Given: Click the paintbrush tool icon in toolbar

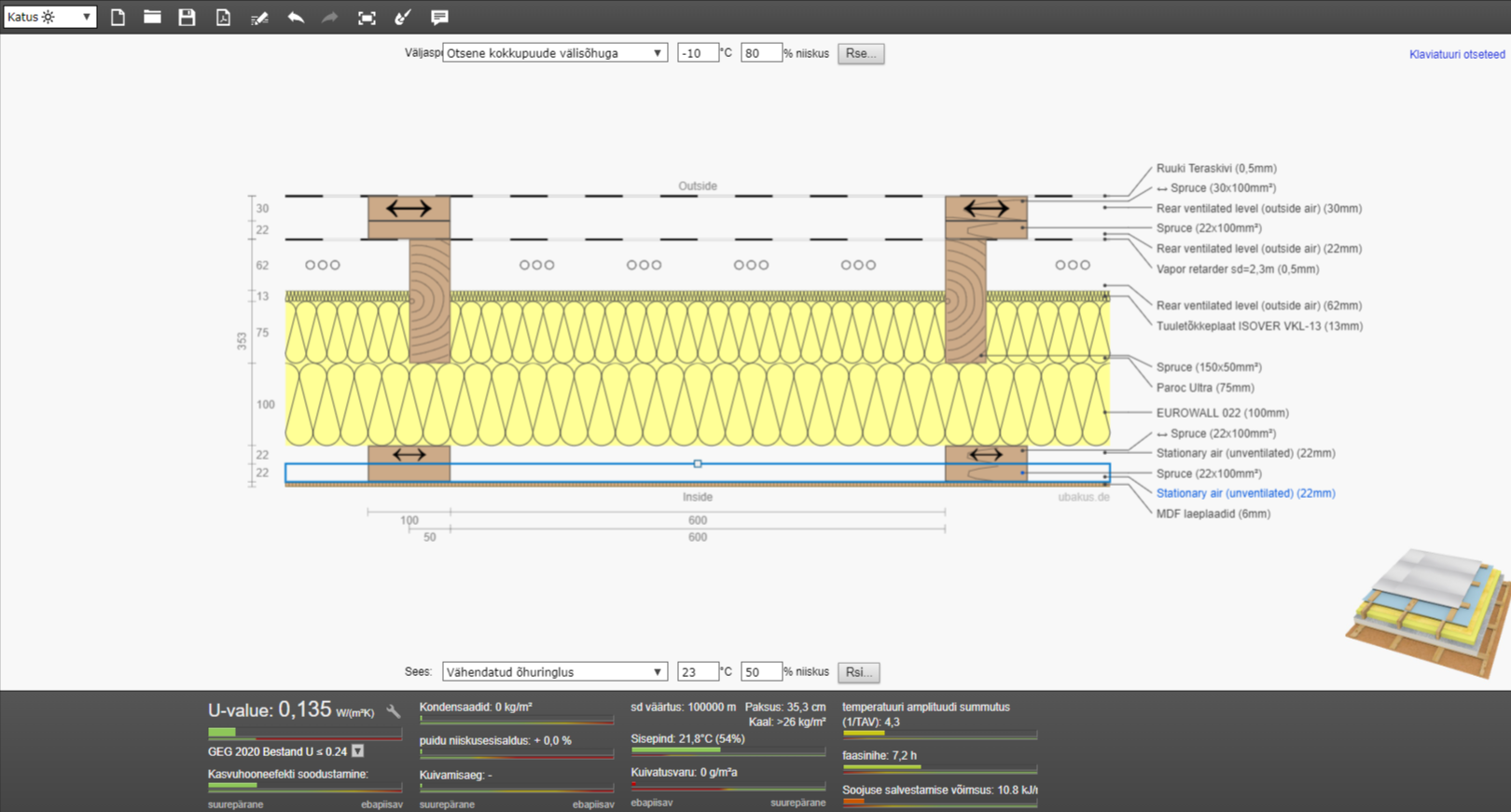Looking at the screenshot, I should pos(403,17).
